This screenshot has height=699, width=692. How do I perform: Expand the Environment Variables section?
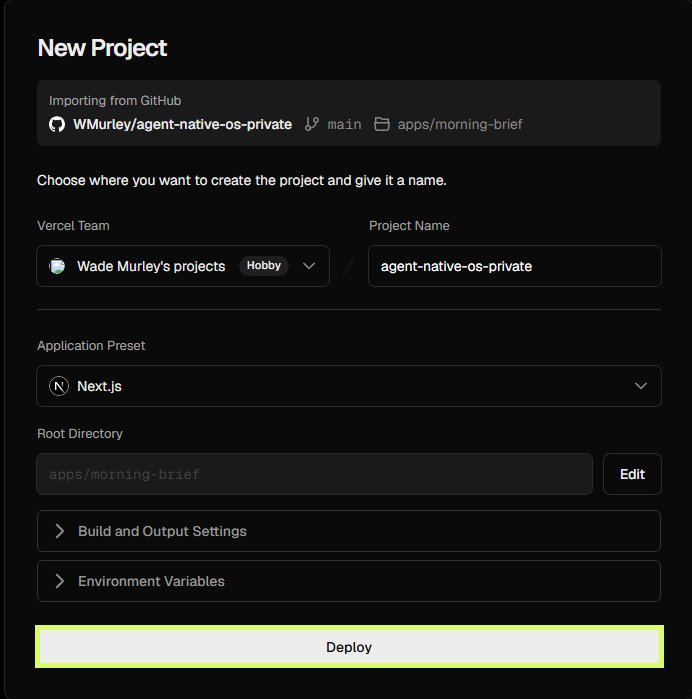349,581
